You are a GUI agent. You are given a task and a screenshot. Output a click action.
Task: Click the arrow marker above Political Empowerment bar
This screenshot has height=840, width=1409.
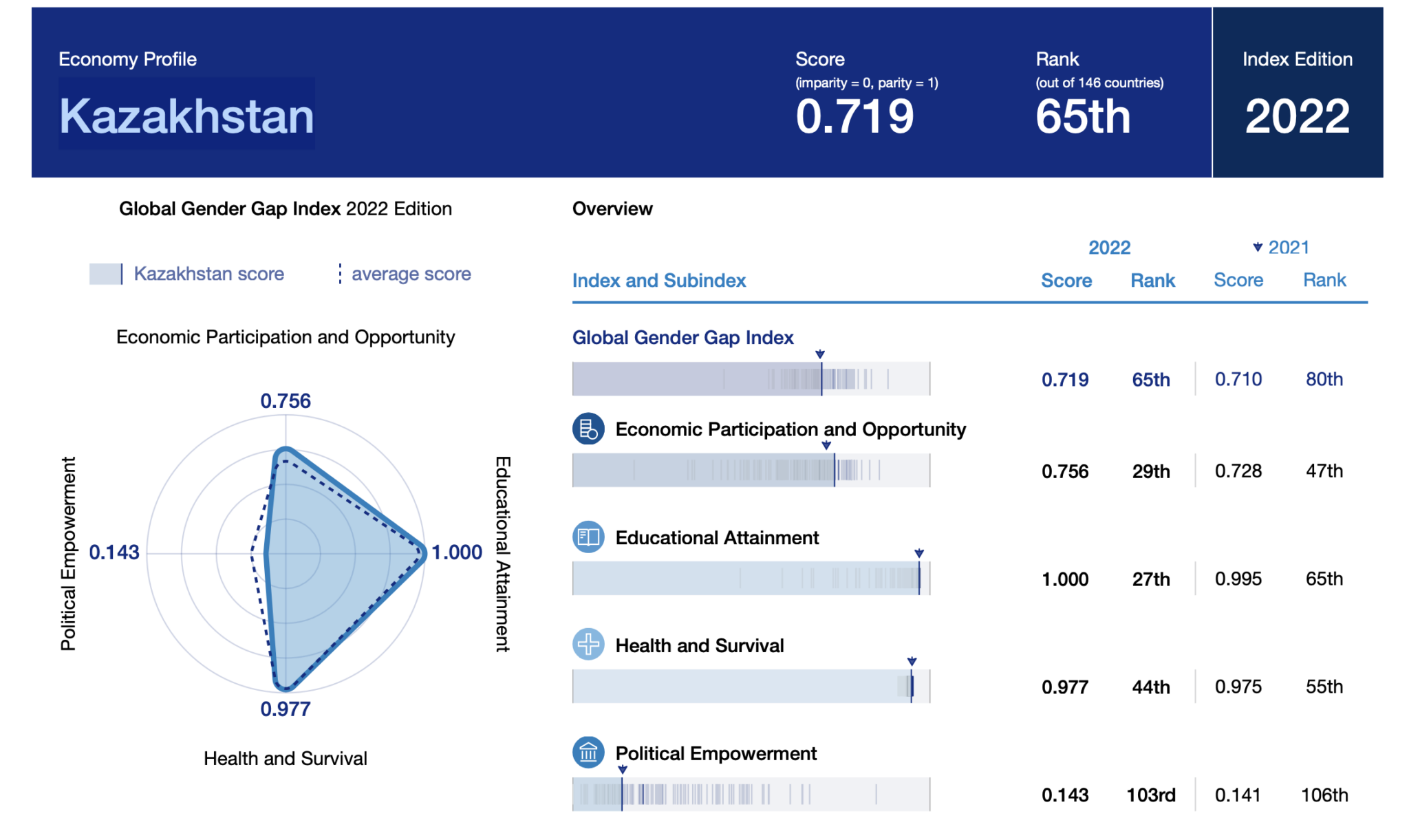tap(622, 770)
